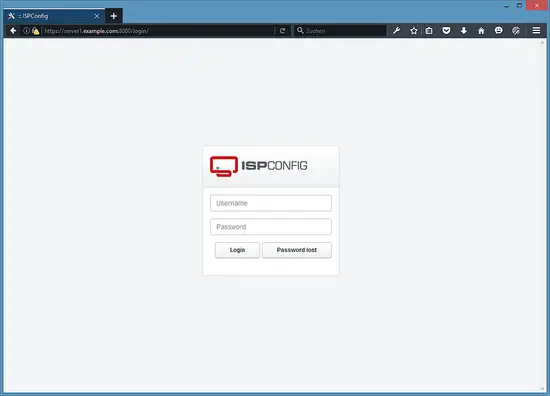Viewport: 550px width, 396px height.
Task: Click the Login button
Action: coord(237,250)
